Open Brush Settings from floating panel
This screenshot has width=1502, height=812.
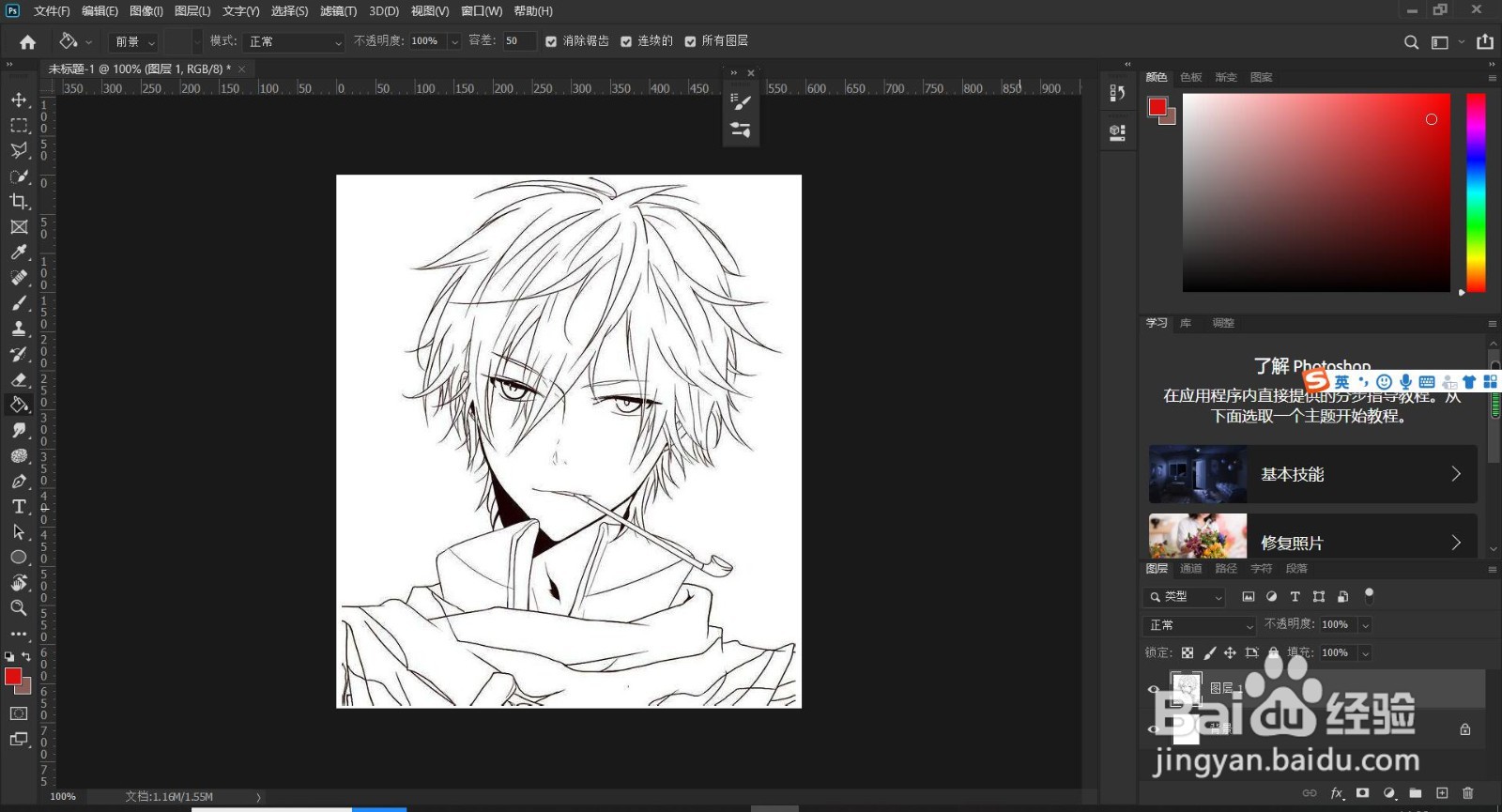pyautogui.click(x=741, y=101)
